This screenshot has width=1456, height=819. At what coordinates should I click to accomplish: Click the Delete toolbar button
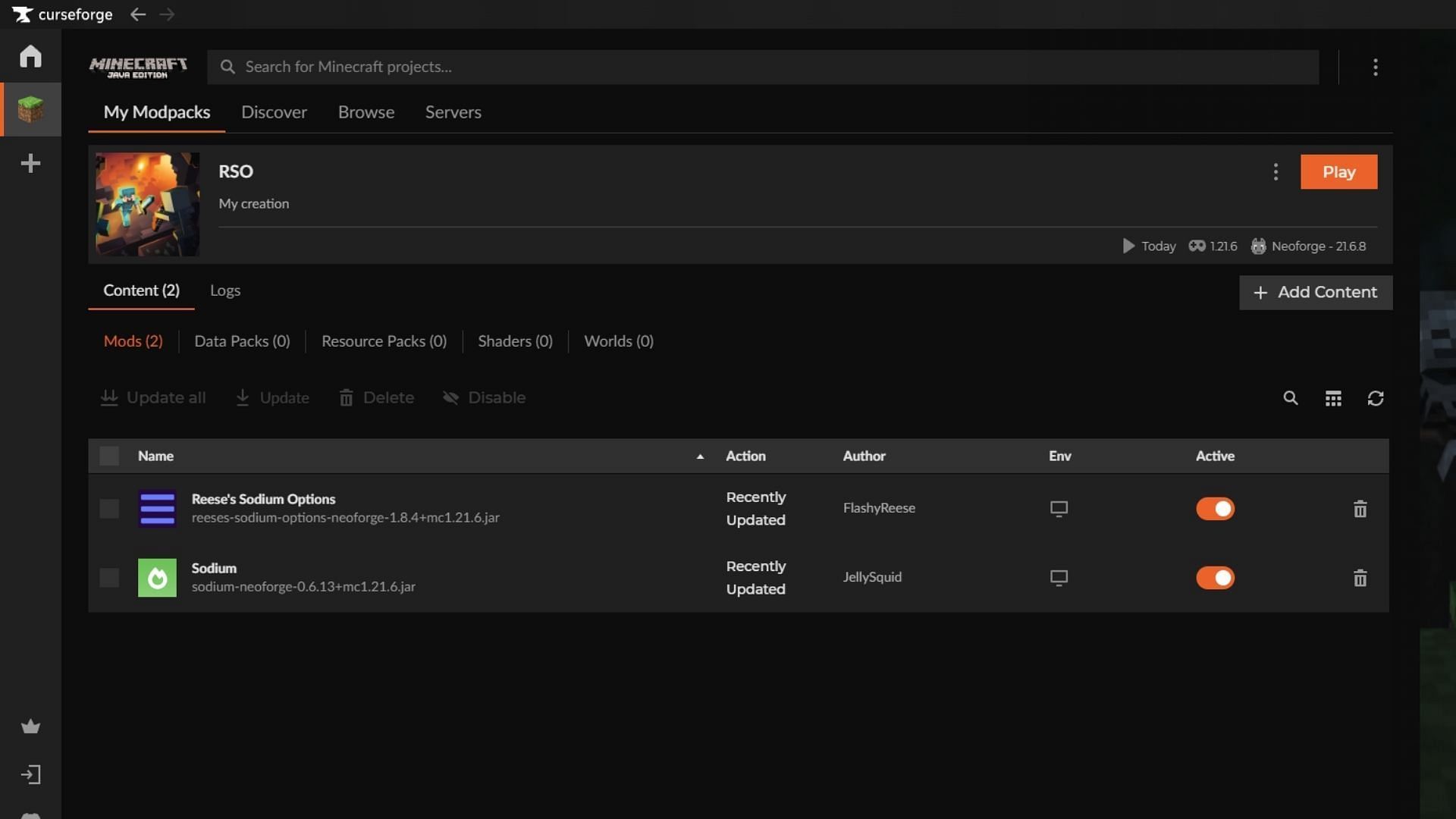click(x=376, y=398)
